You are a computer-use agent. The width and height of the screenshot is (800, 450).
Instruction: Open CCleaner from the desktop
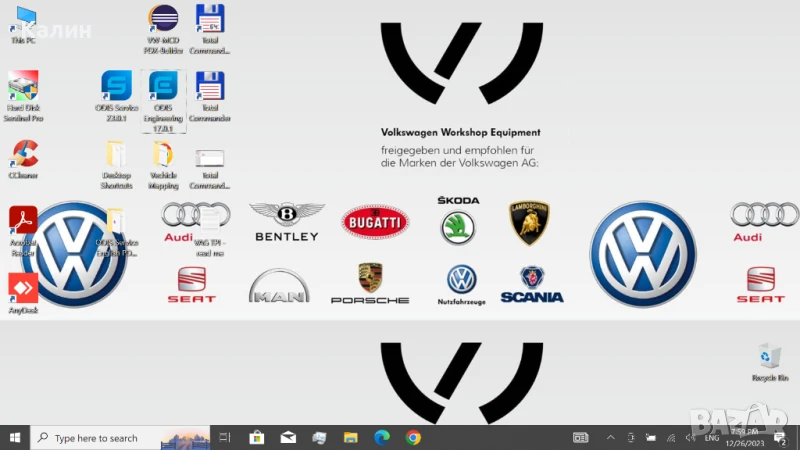23,154
